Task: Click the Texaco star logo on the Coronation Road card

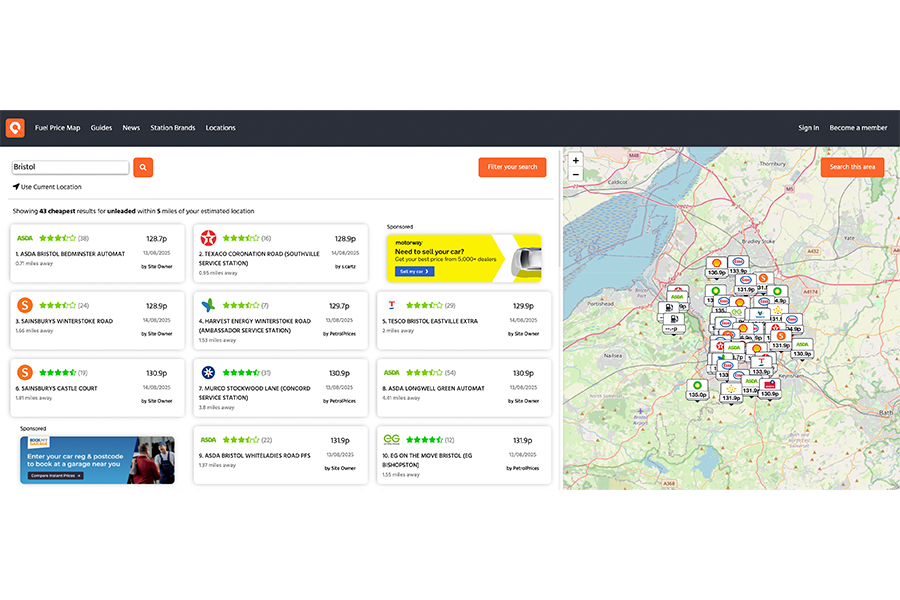Action: 208,238
